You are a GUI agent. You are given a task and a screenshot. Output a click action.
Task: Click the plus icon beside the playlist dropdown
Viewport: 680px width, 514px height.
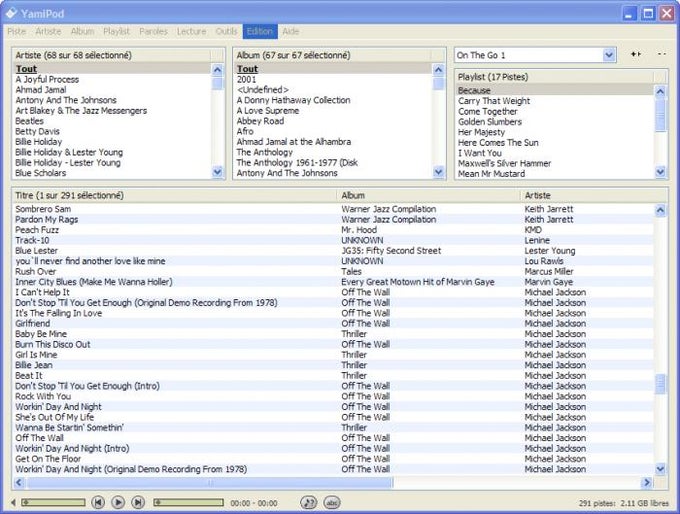(636, 54)
